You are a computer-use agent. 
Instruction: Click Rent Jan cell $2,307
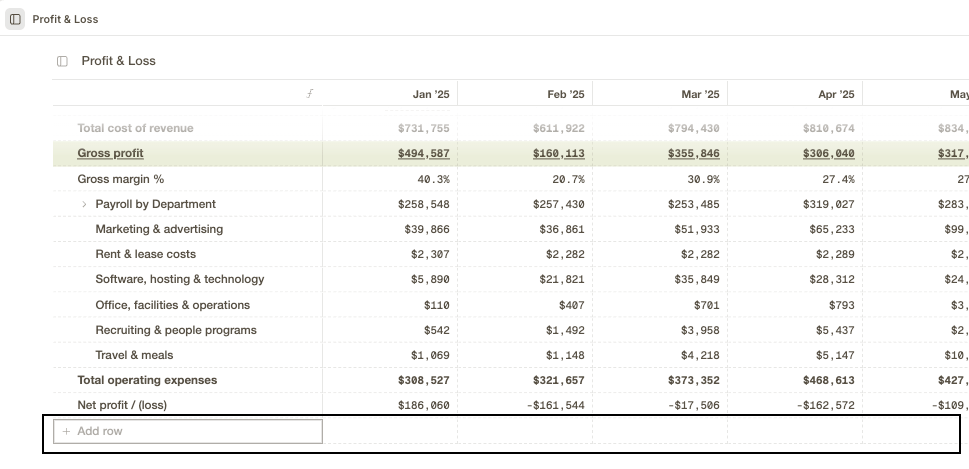click(x=430, y=254)
